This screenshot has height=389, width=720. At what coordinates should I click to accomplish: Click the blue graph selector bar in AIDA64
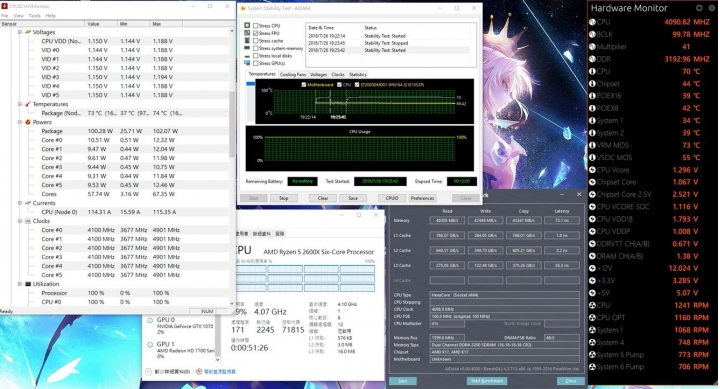250,84
